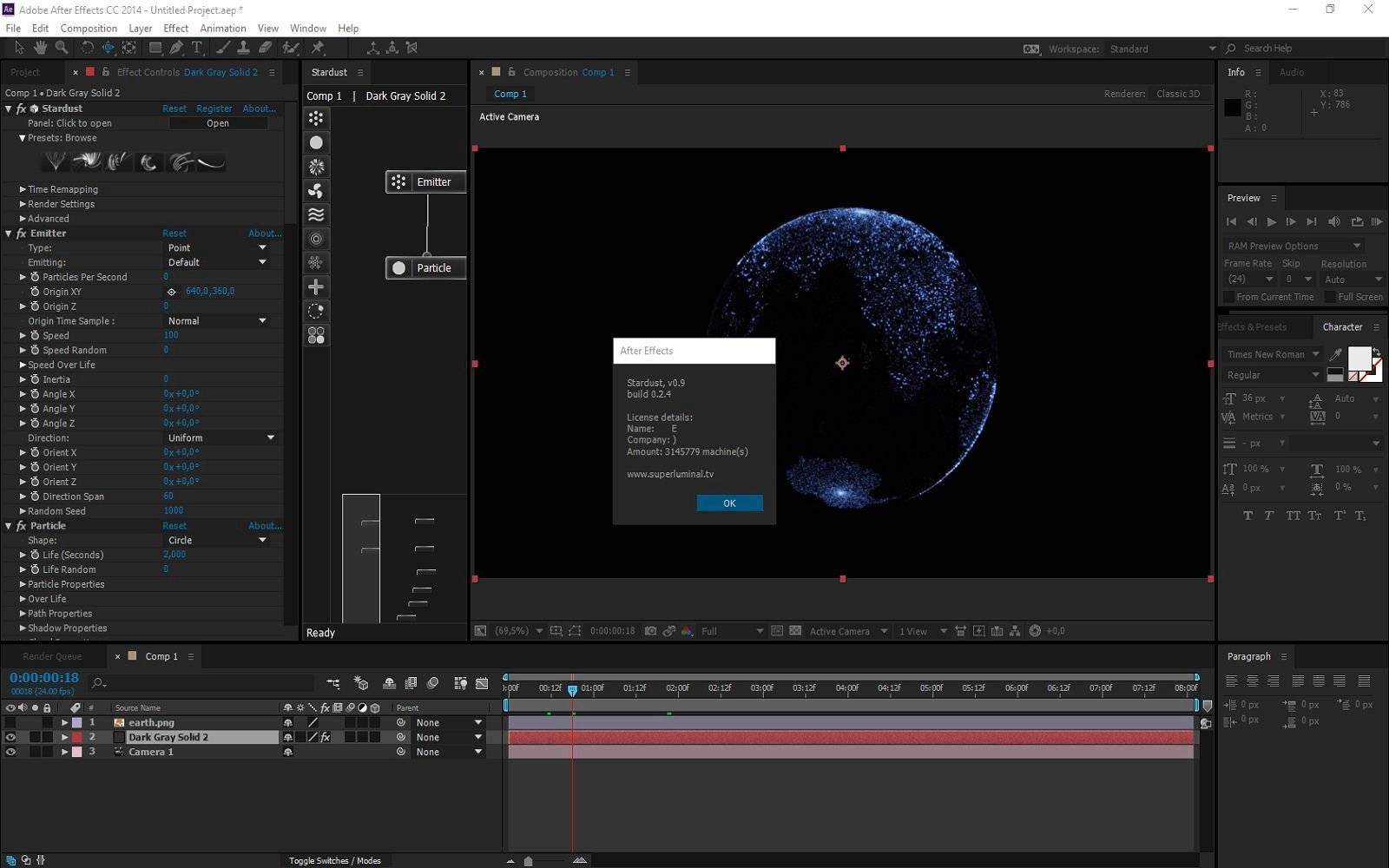Open Workspace dropdown showing Standard
Screen dimensions: 1389x868
point(1162,49)
